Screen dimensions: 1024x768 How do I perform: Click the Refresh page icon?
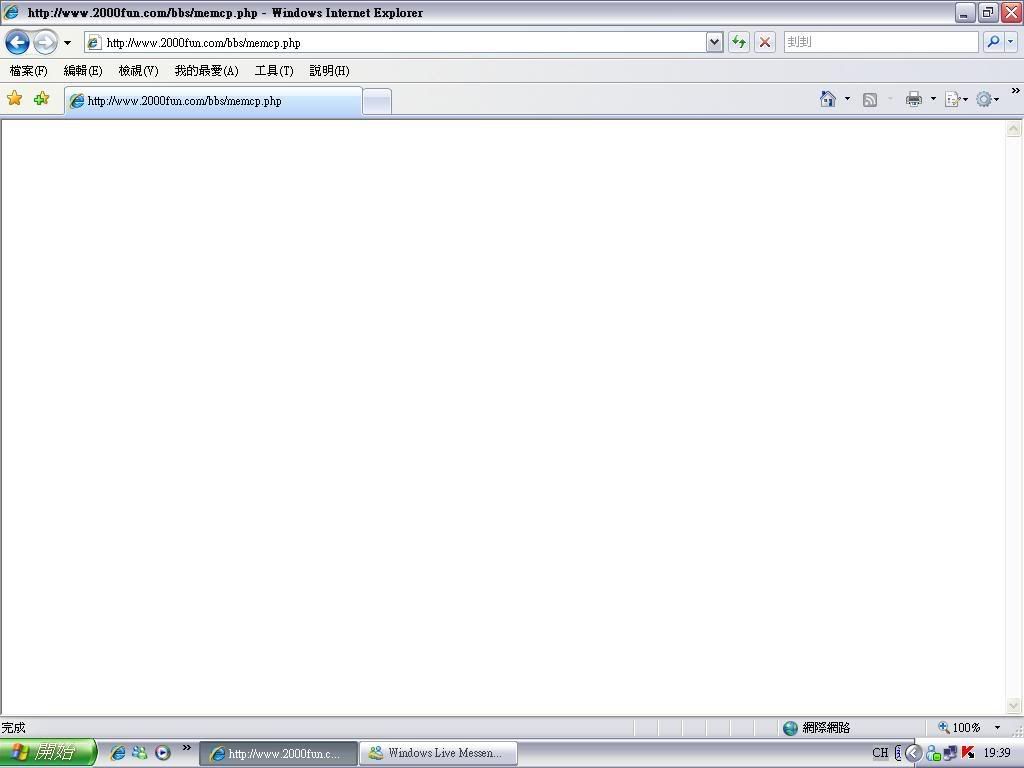(x=739, y=42)
